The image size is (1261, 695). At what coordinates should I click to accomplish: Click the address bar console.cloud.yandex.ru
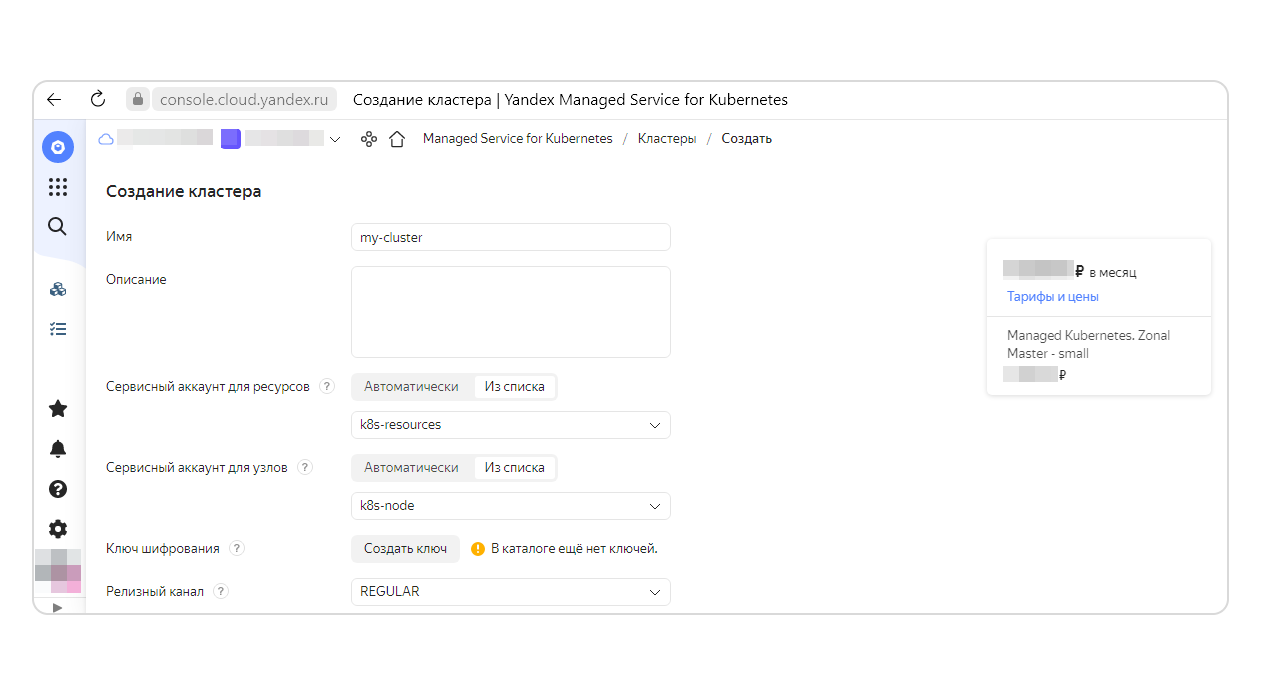[x=244, y=100]
